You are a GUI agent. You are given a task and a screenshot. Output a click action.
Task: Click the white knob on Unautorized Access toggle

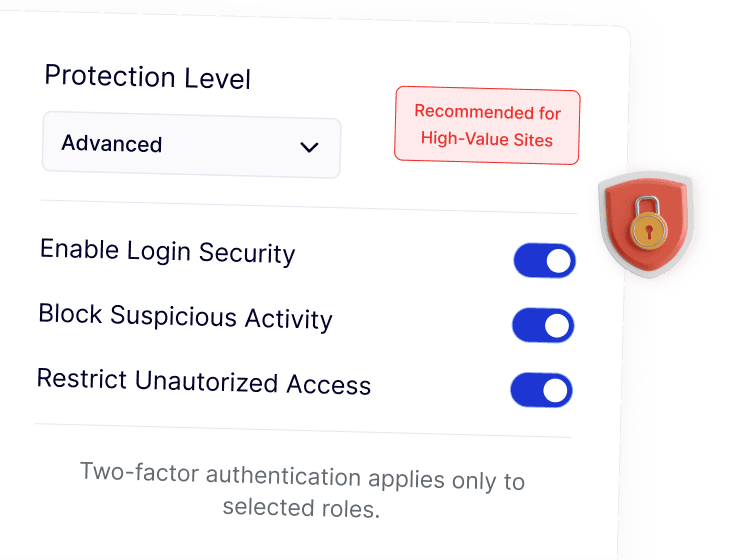[556, 390]
